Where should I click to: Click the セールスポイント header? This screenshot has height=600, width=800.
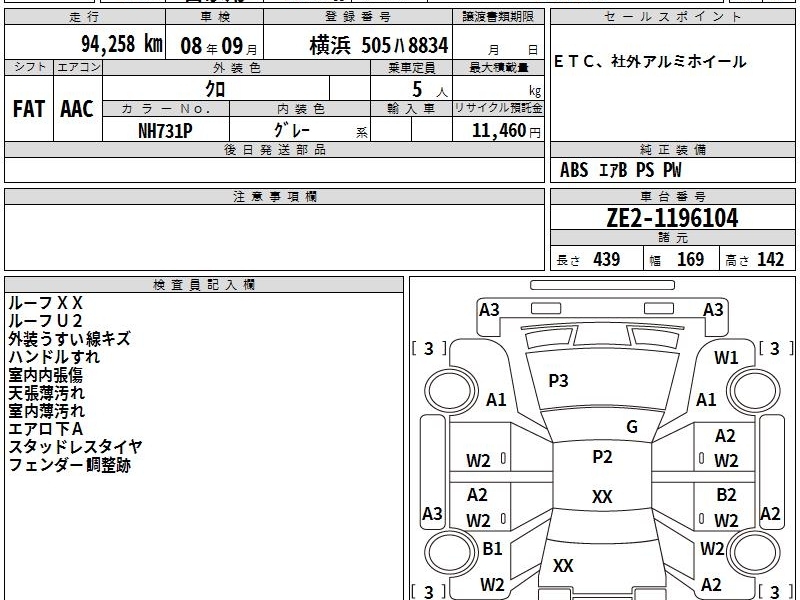(672, 17)
